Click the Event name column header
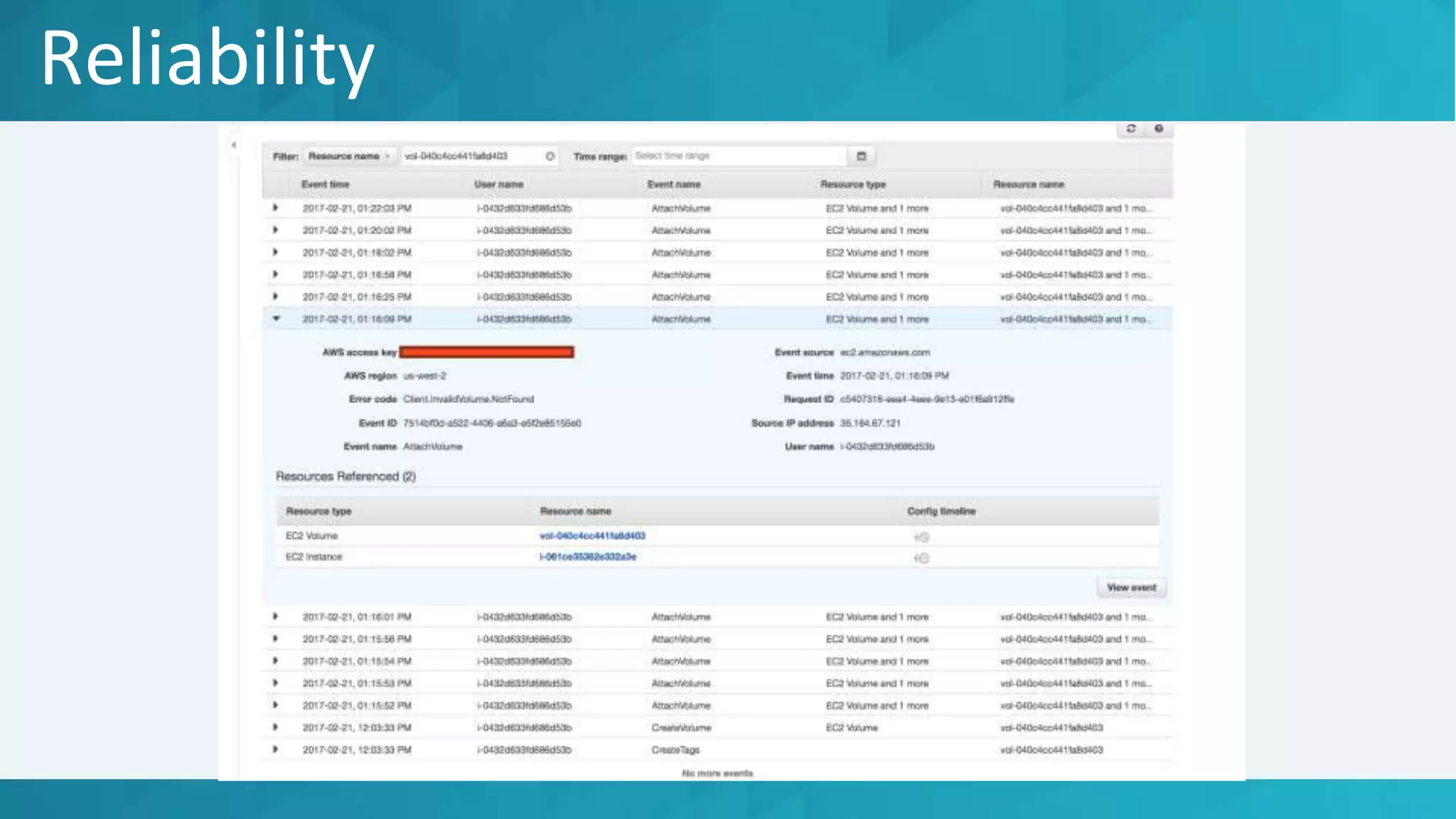Image resolution: width=1456 pixels, height=819 pixels. pyautogui.click(x=673, y=185)
